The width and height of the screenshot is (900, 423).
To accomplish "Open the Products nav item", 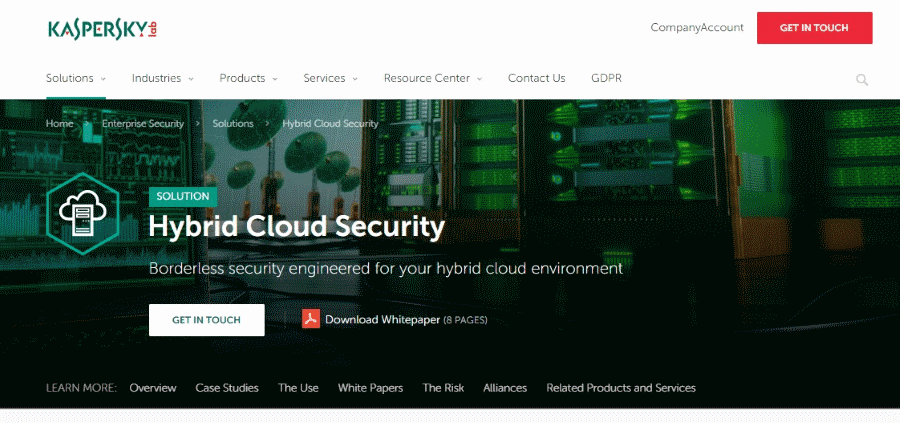I will 242,78.
